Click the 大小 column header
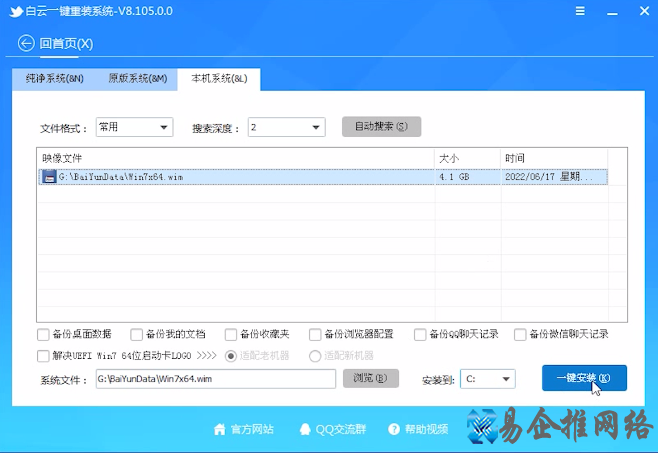This screenshot has width=658, height=453. tap(467, 158)
